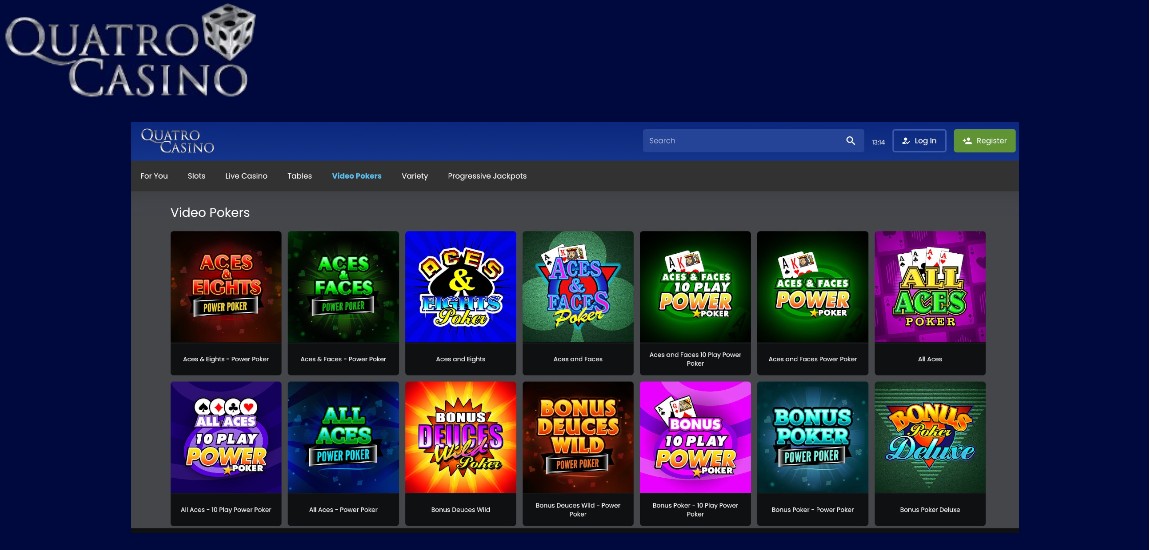
Task: Open the Bonus Poker Deluxe thumbnail
Action: tap(930, 437)
